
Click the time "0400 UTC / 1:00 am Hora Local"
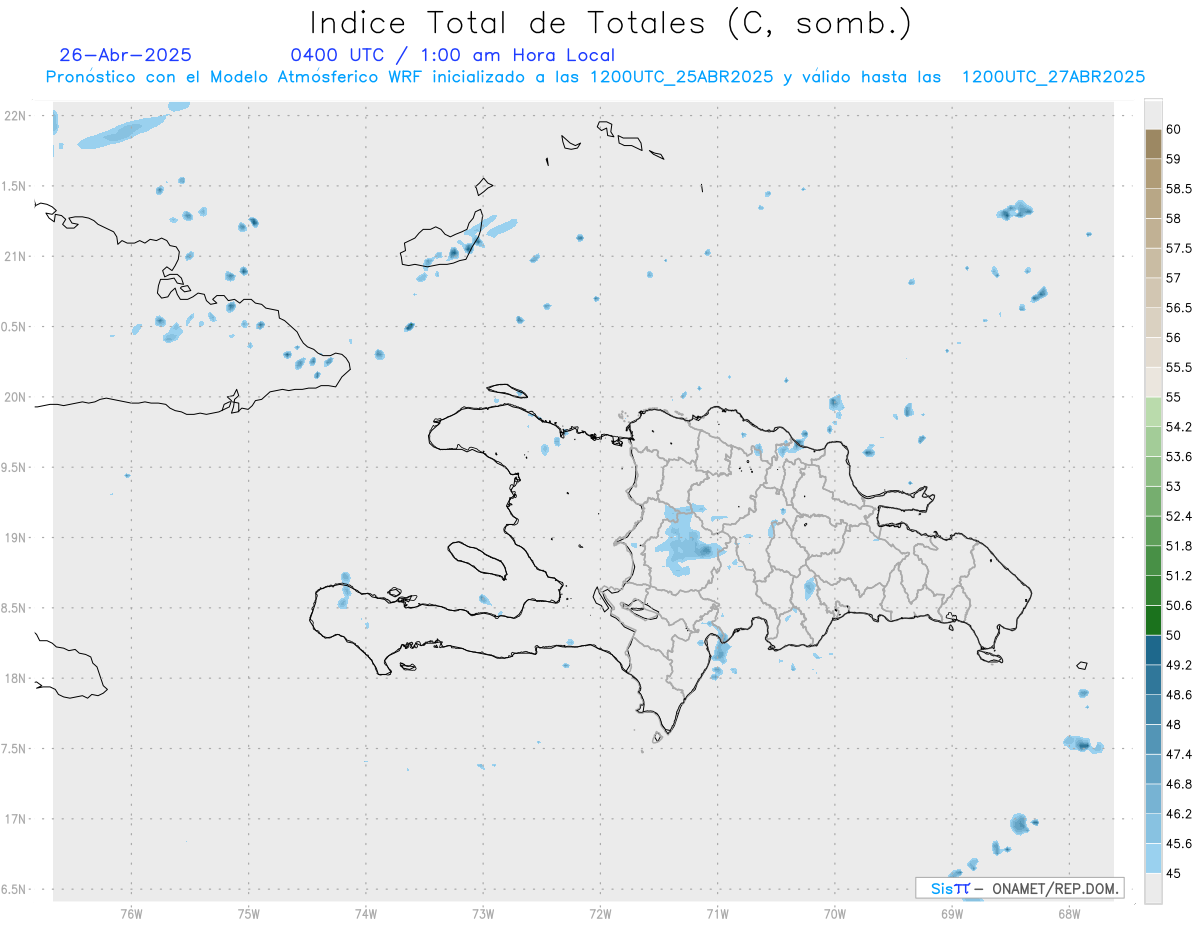pyautogui.click(x=452, y=55)
